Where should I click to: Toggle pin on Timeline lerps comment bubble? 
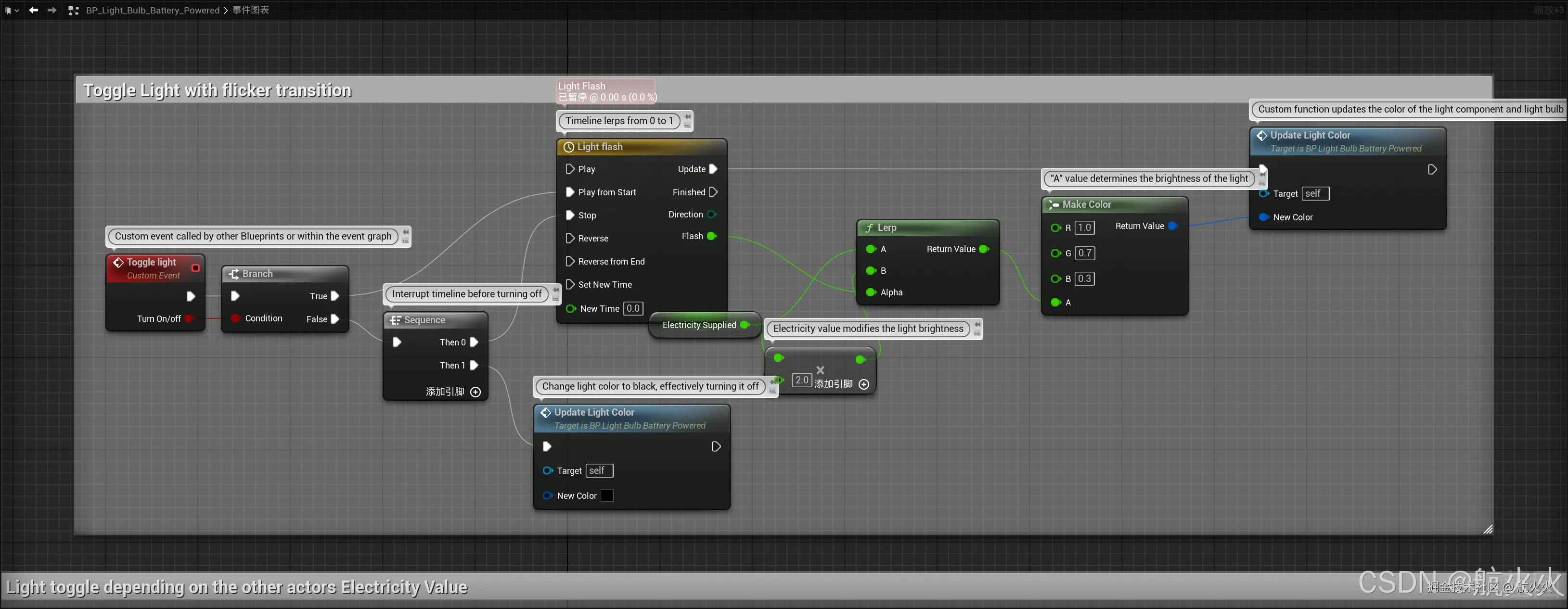[687, 117]
